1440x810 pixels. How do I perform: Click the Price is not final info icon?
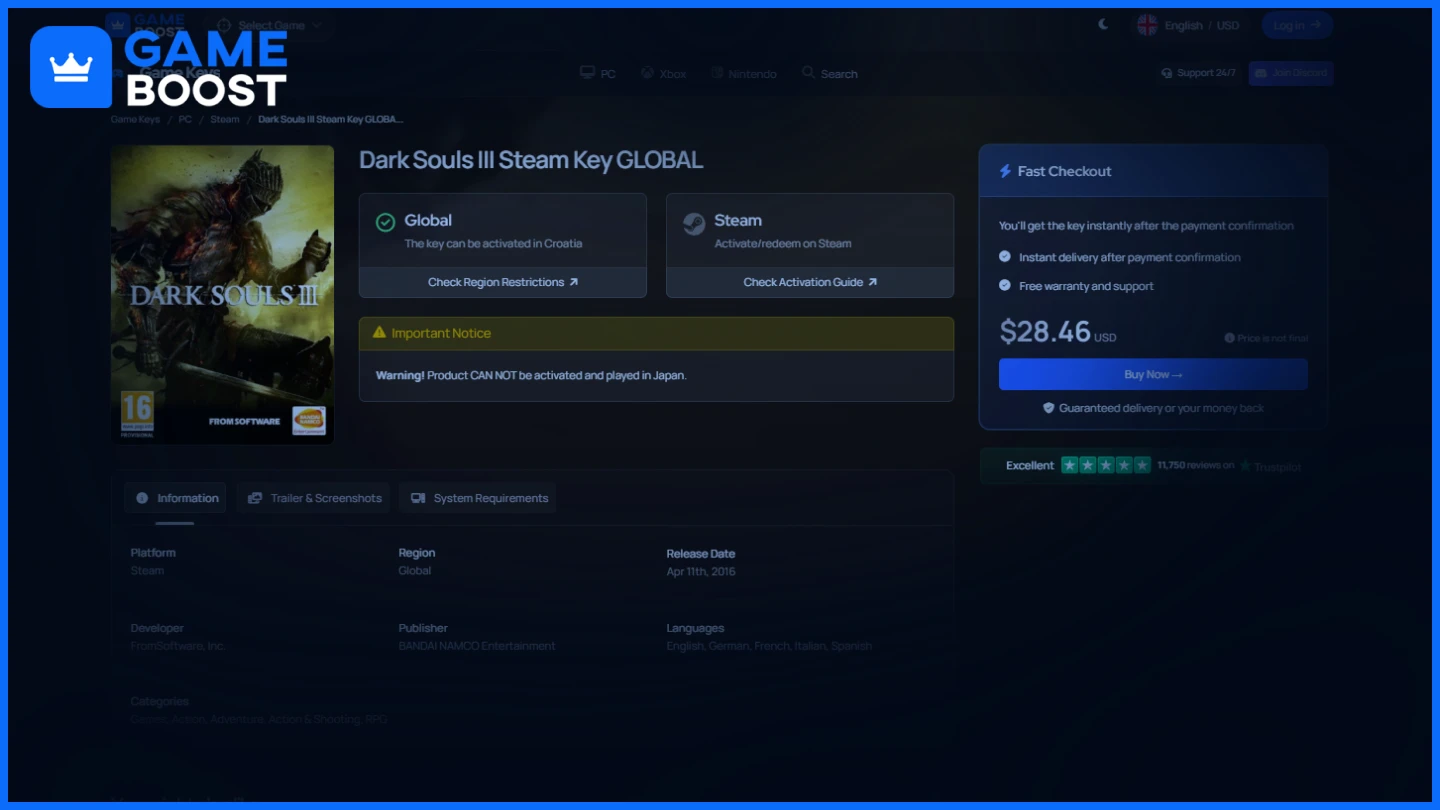click(x=1229, y=338)
